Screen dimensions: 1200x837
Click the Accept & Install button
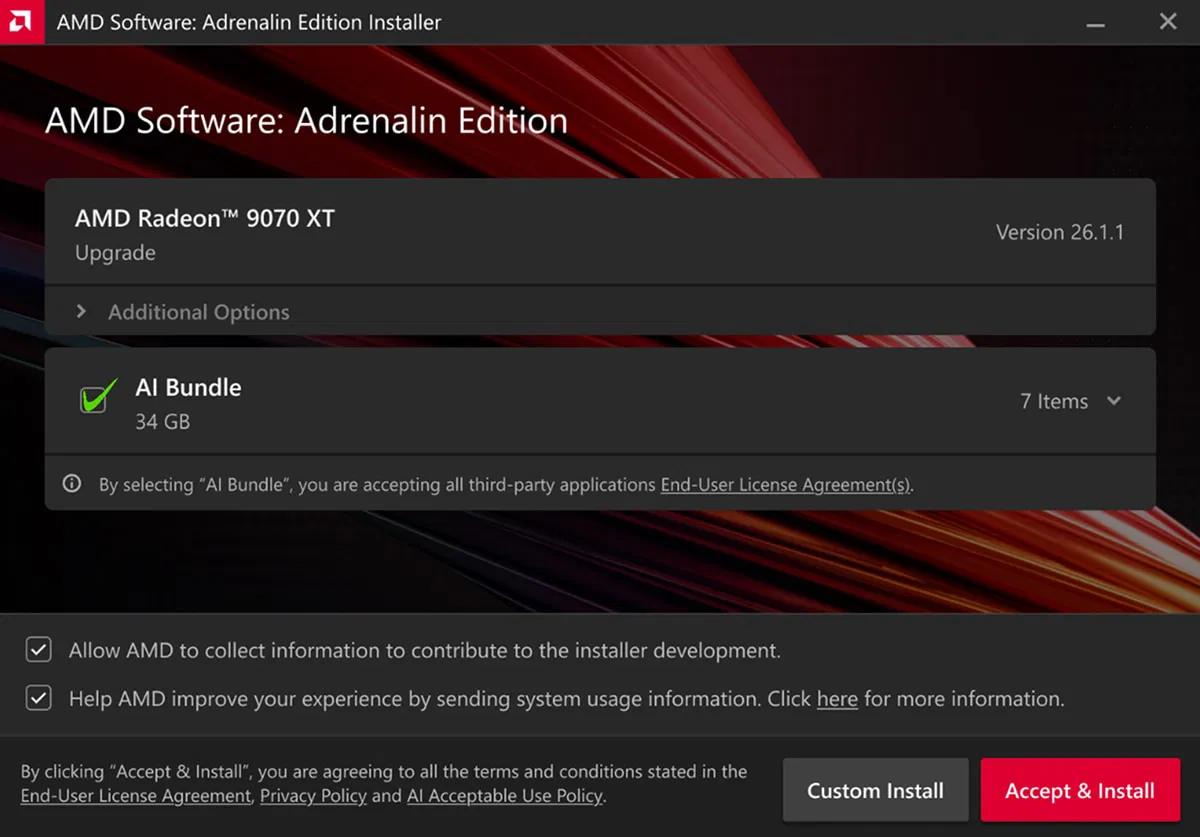pos(1080,790)
